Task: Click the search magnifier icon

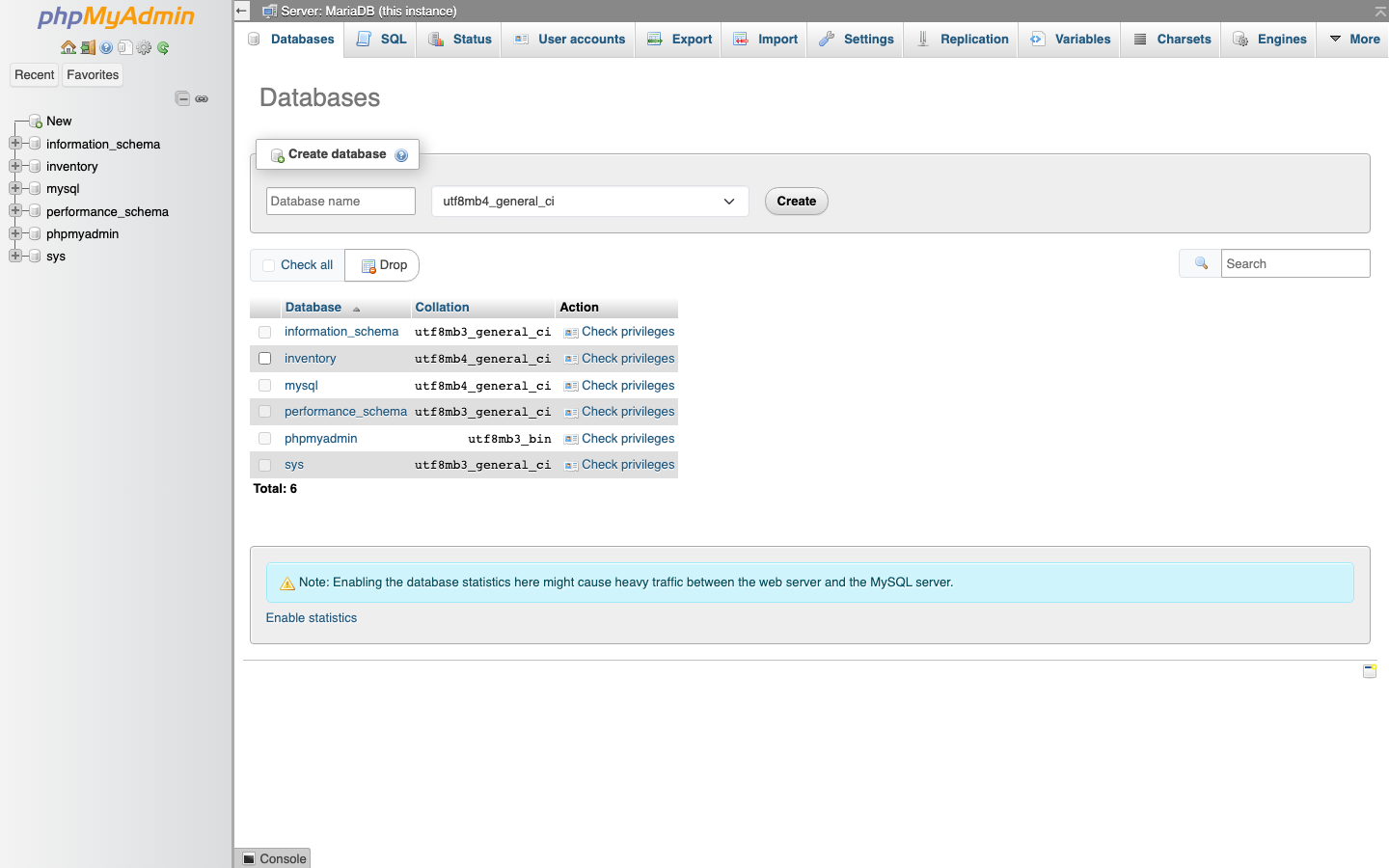Action: coord(1201,263)
